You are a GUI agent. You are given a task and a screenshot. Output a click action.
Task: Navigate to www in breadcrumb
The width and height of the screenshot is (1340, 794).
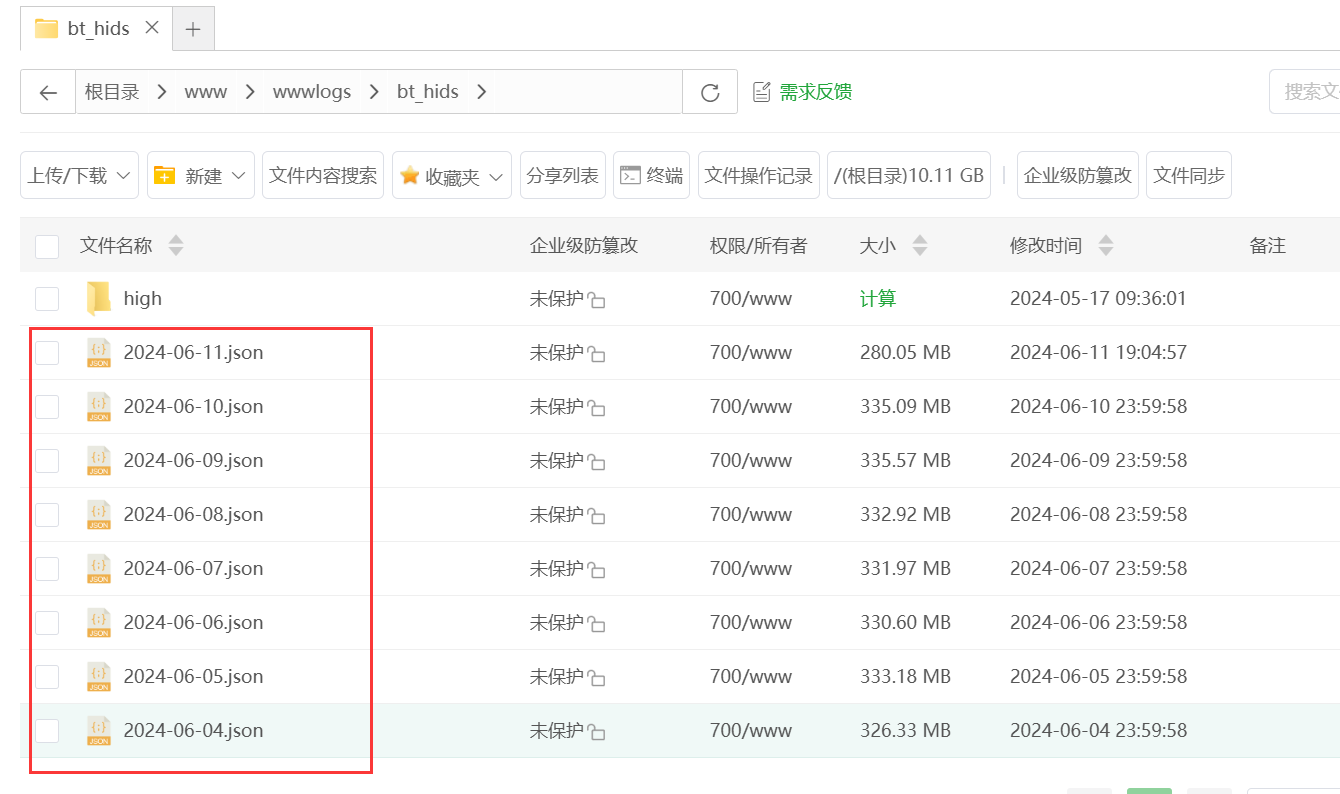tap(206, 92)
